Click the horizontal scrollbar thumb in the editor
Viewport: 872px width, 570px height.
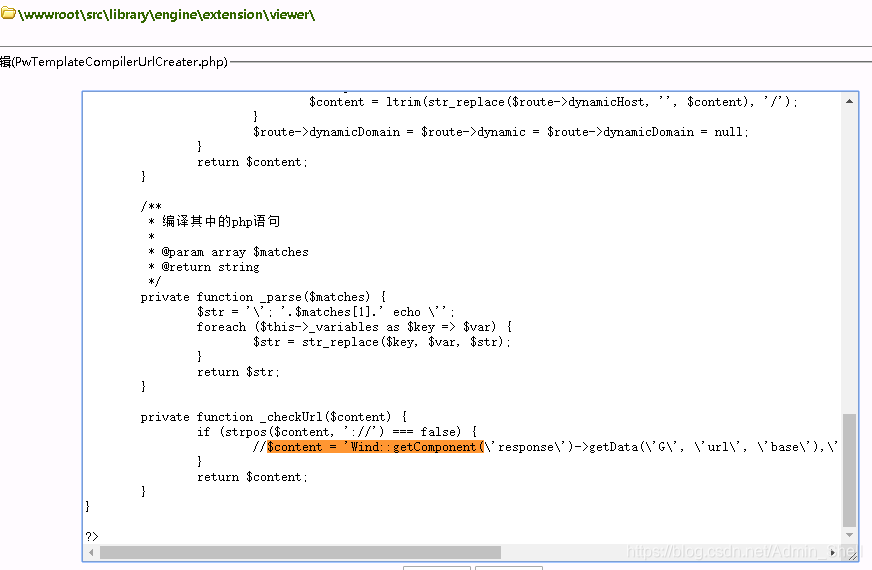[x=300, y=552]
